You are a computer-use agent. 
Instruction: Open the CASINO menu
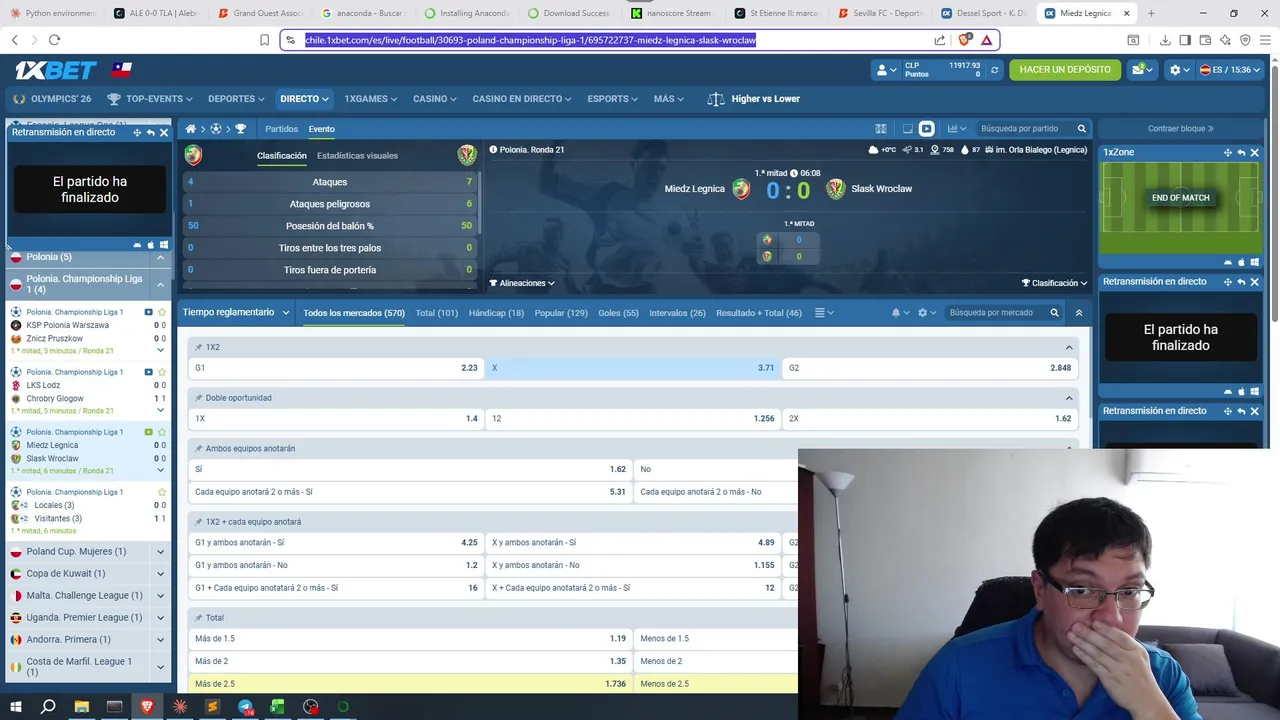point(434,99)
